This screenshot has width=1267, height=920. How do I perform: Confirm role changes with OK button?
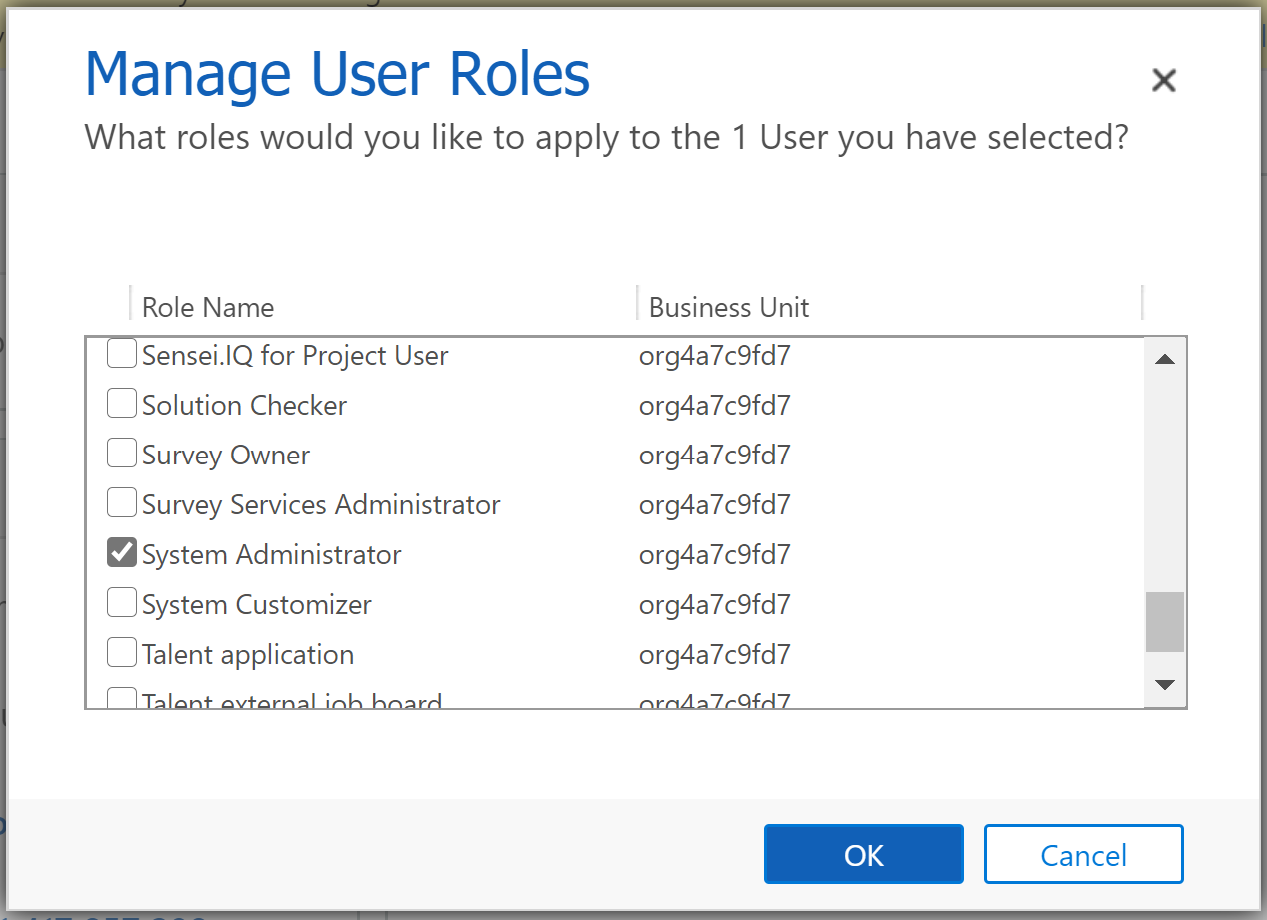click(x=863, y=855)
